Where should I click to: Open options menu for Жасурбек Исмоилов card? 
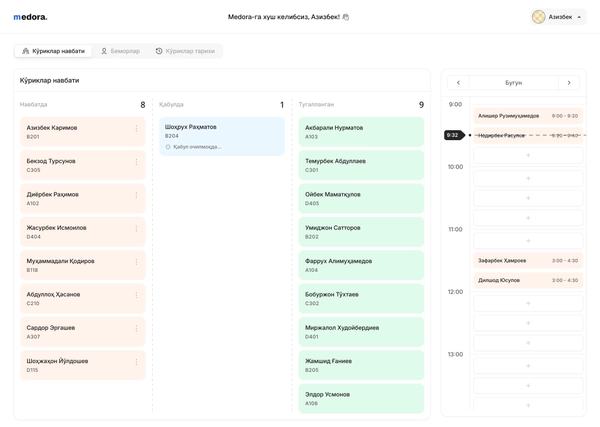tap(136, 228)
